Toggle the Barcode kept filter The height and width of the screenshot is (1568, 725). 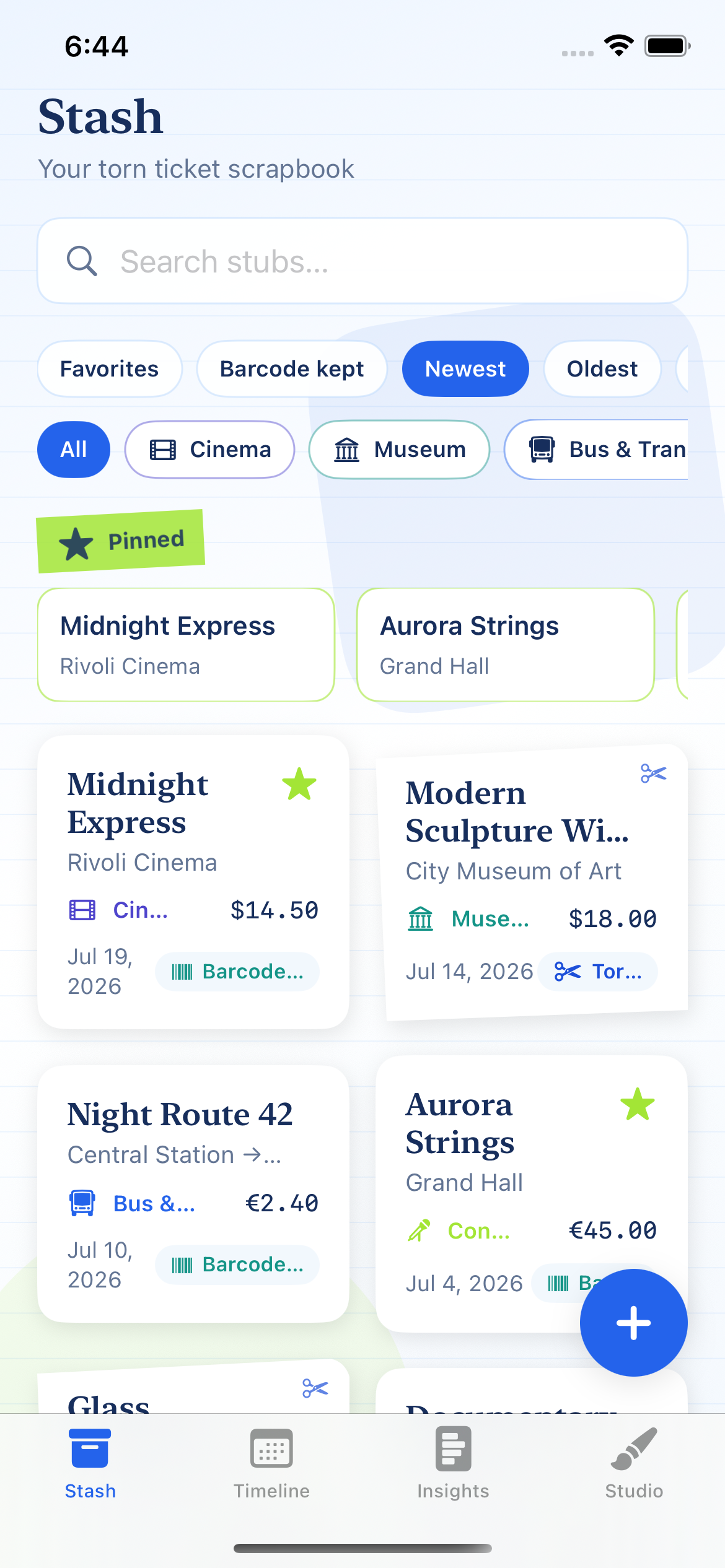pyautogui.click(x=292, y=369)
